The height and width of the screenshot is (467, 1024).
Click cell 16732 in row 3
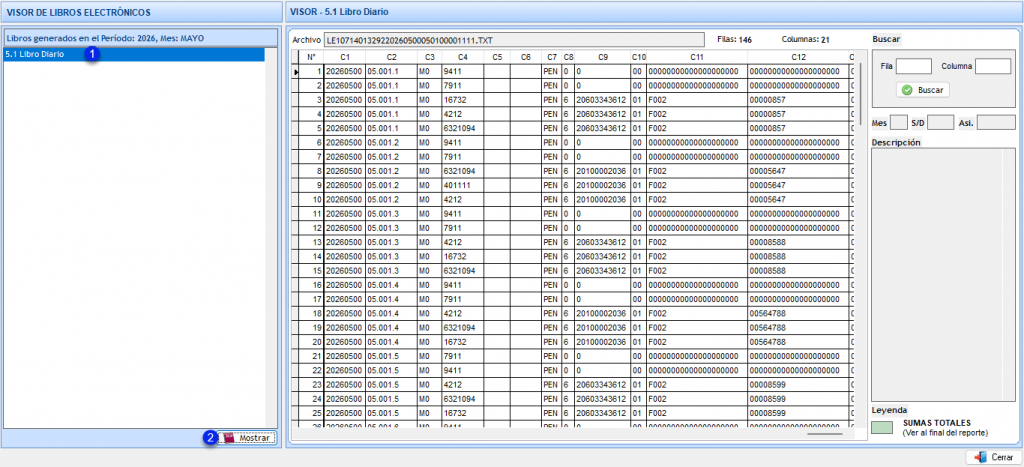[462, 100]
